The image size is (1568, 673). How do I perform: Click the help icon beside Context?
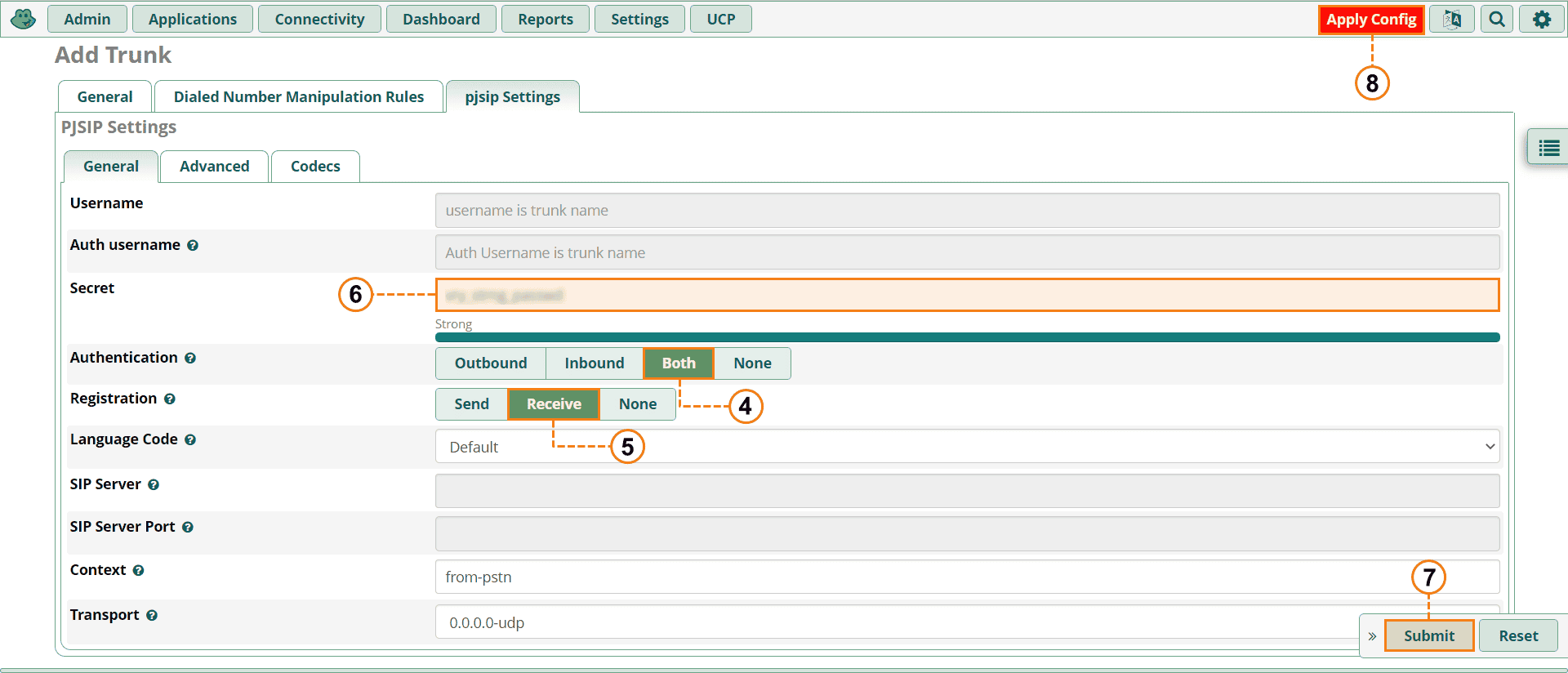tap(139, 570)
